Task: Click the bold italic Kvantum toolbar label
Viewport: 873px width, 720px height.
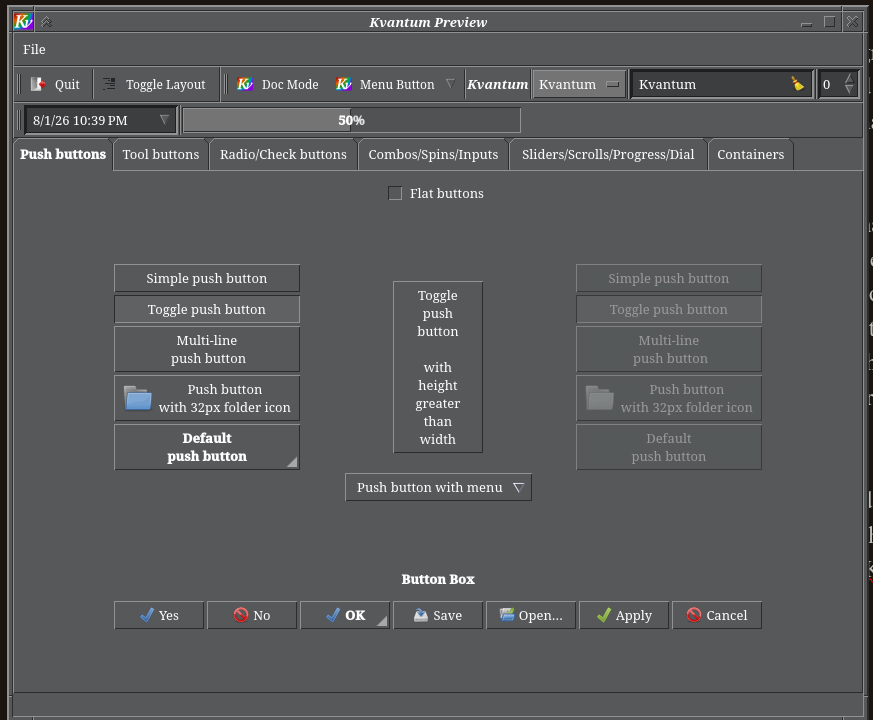Action: [x=497, y=84]
